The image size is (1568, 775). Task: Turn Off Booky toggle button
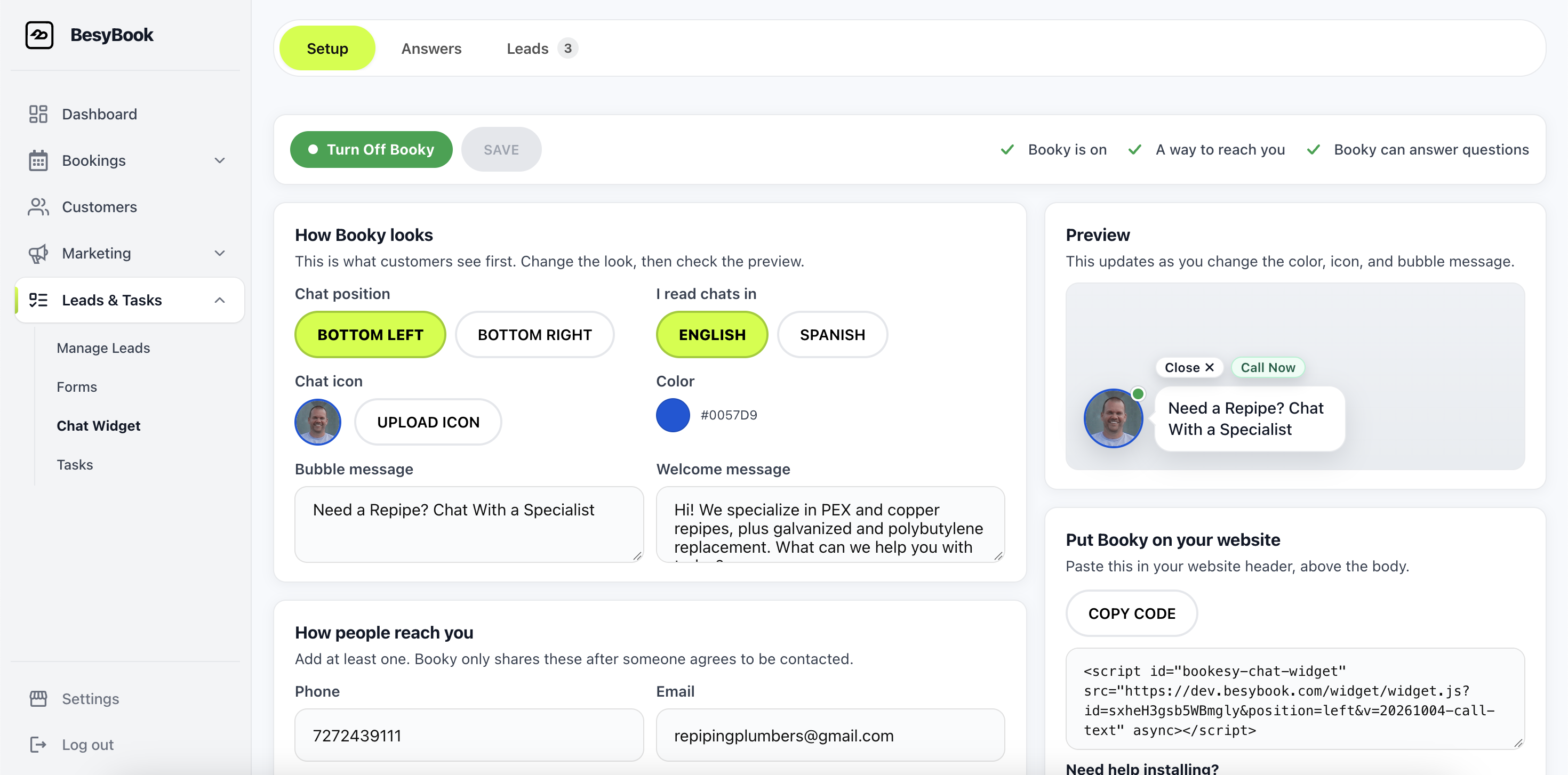371,150
